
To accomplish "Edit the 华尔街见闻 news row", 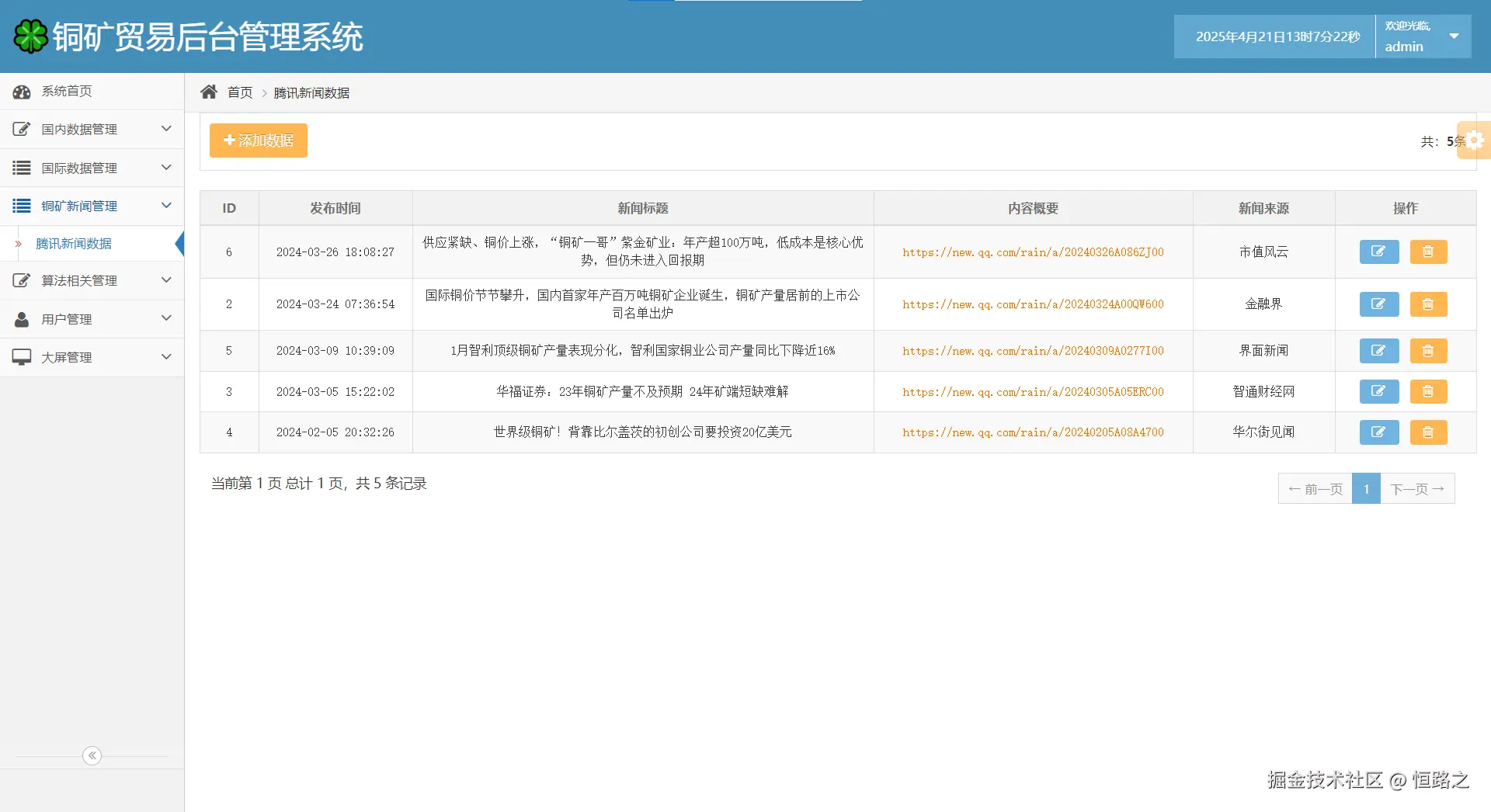I will pyautogui.click(x=1379, y=432).
